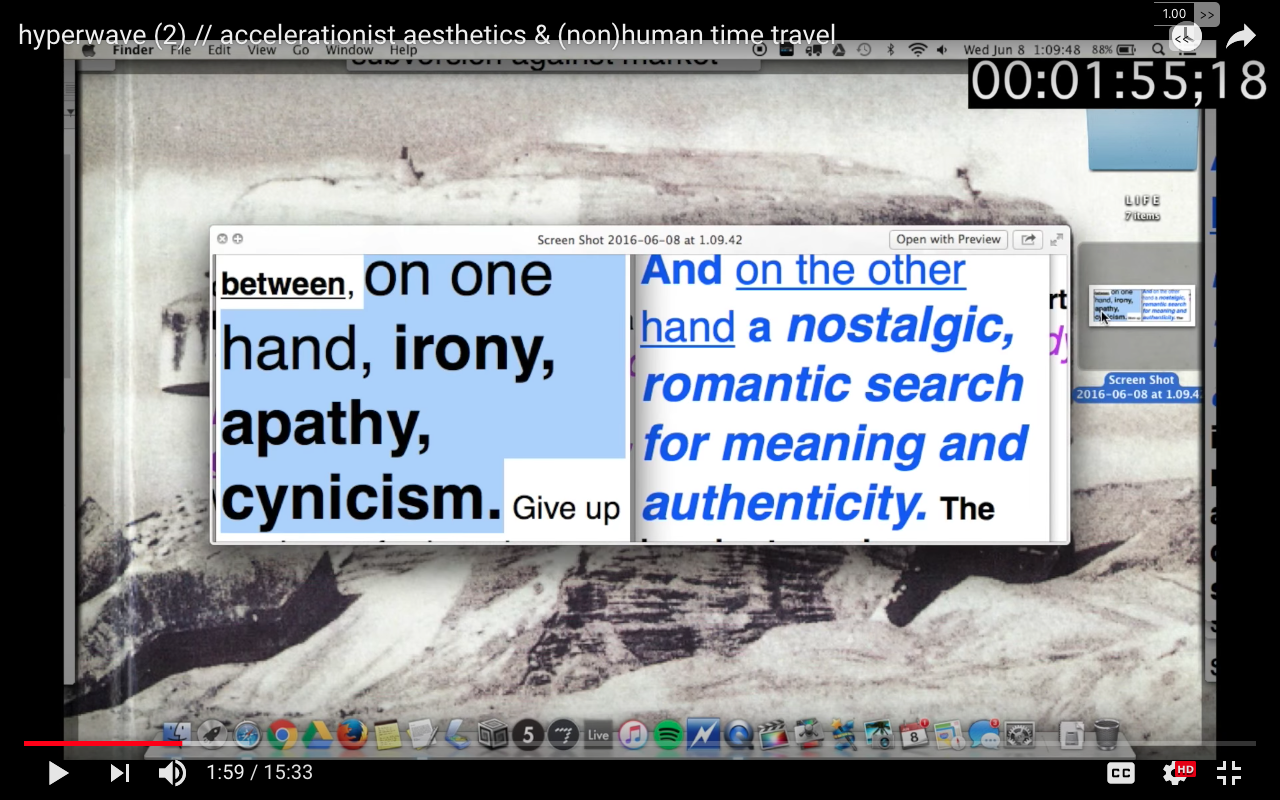
Task: Toggle Wi-Fi status in the menu bar
Action: (x=917, y=47)
